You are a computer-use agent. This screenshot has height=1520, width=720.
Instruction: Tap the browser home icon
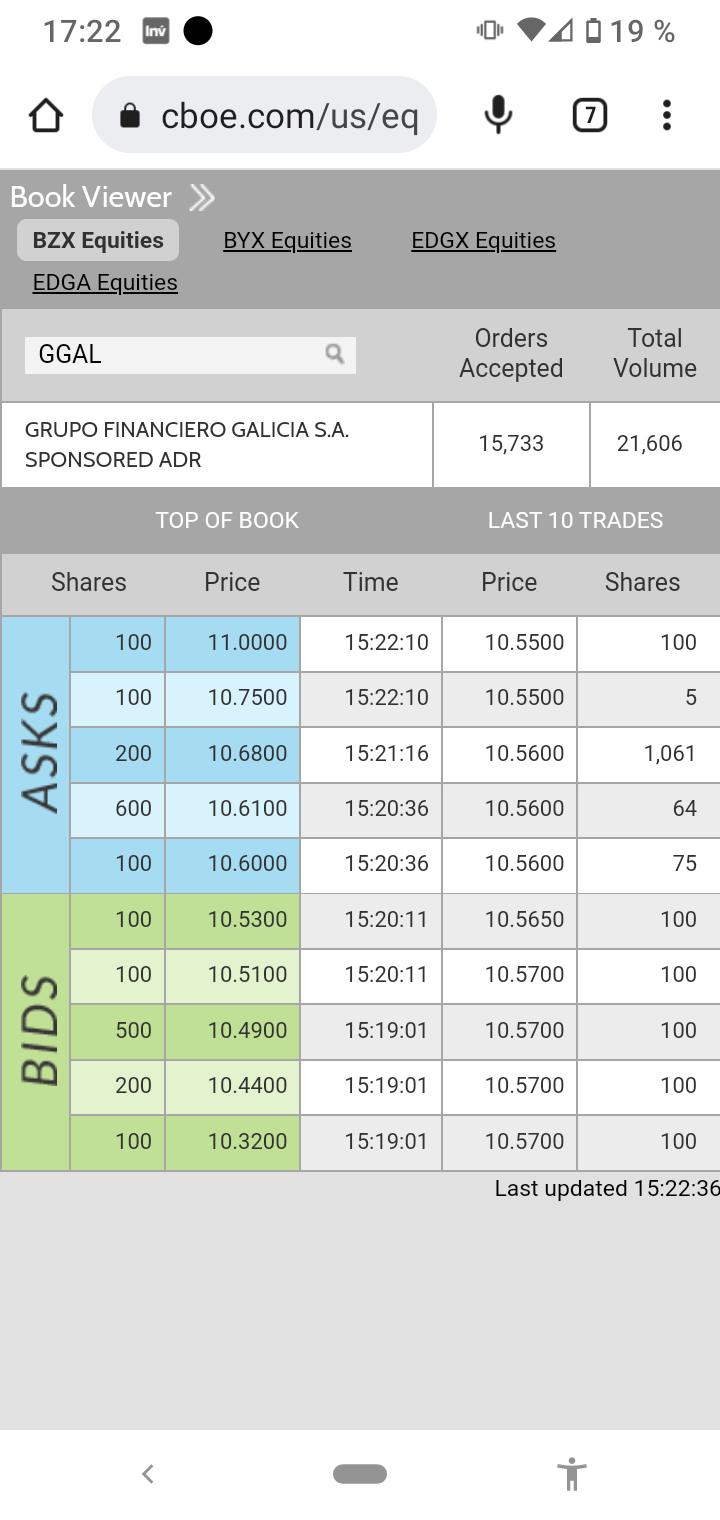click(46, 116)
